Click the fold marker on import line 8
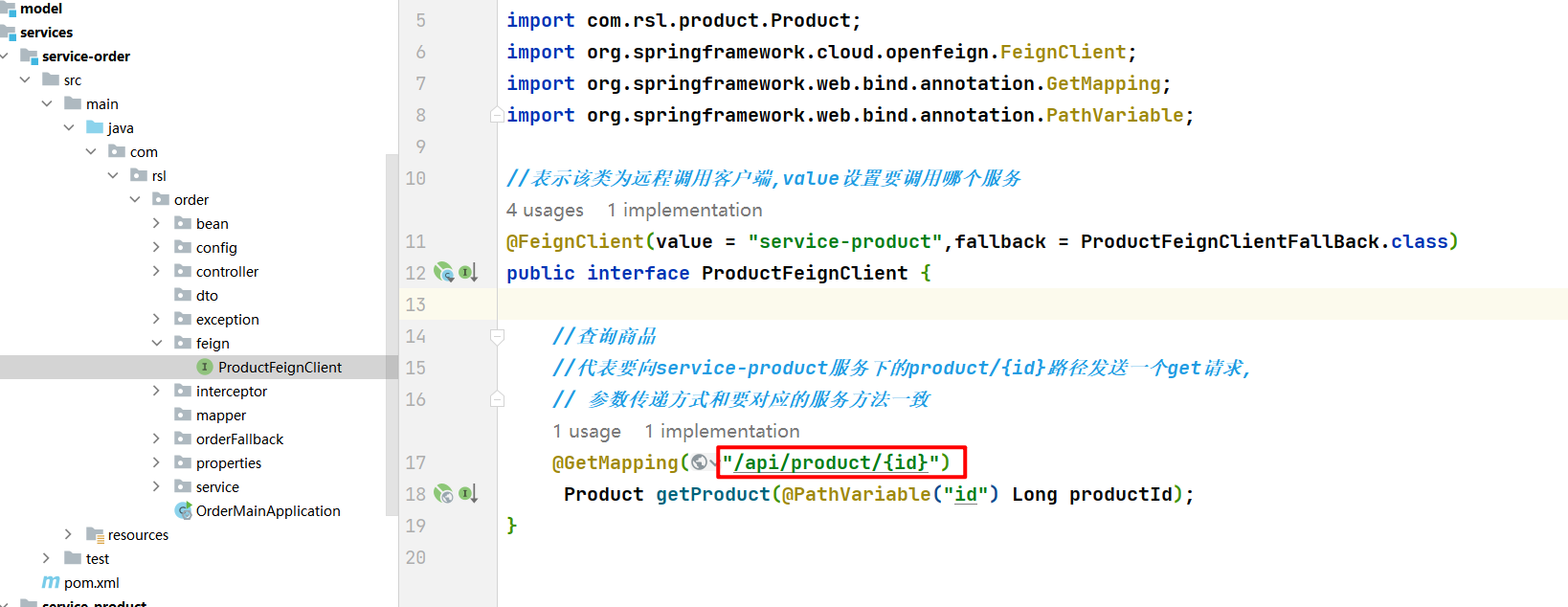The height and width of the screenshot is (607, 1568). click(x=497, y=115)
